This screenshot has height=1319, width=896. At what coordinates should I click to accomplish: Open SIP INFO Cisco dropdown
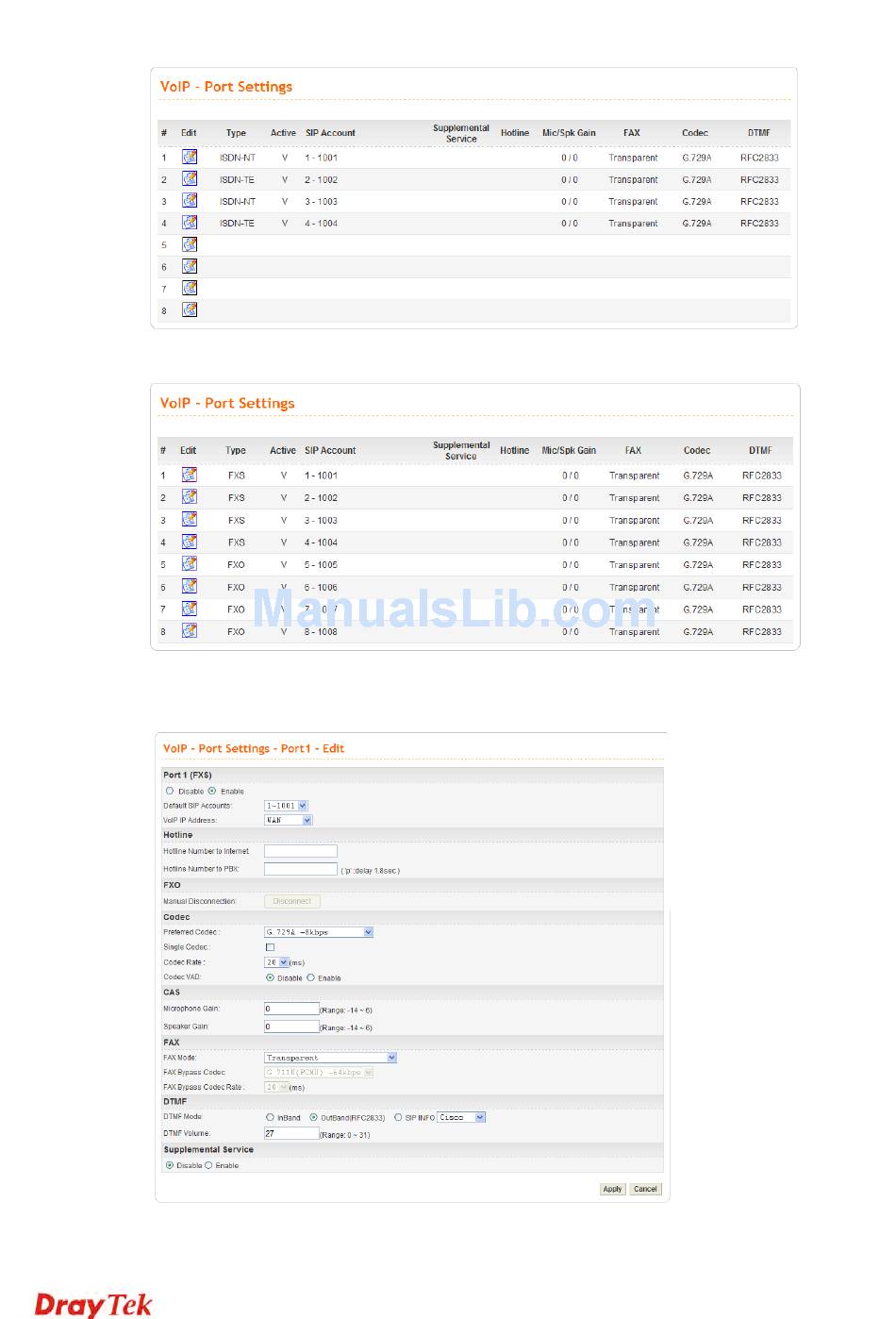coord(461,1117)
